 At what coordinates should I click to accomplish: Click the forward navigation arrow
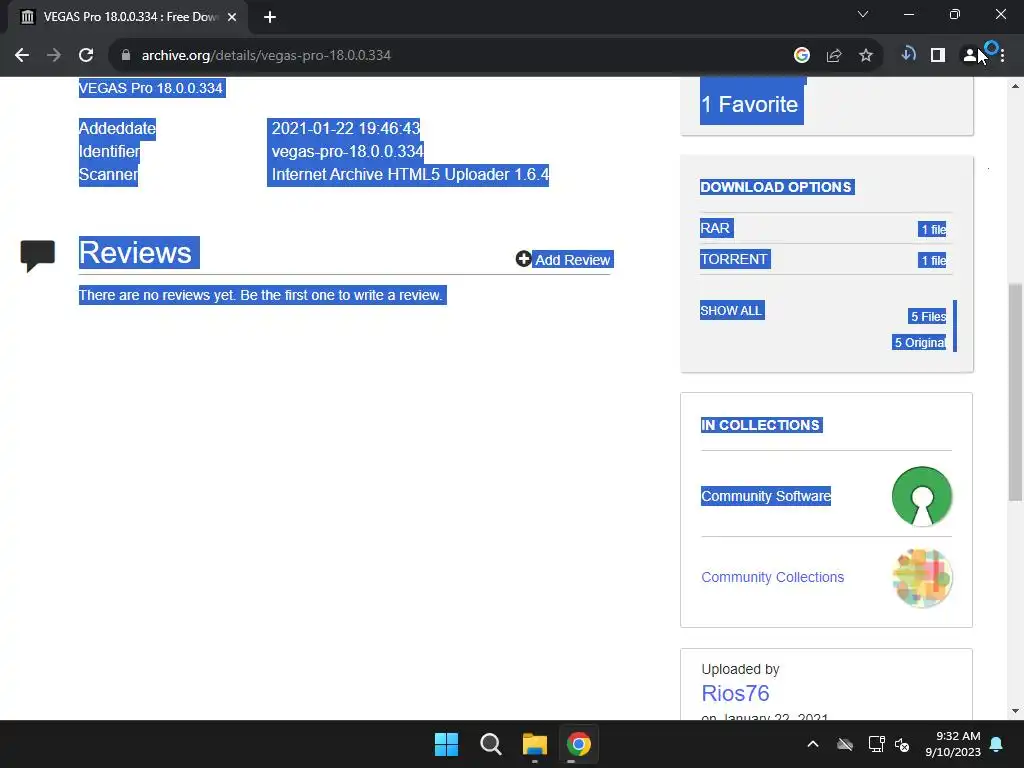point(54,56)
